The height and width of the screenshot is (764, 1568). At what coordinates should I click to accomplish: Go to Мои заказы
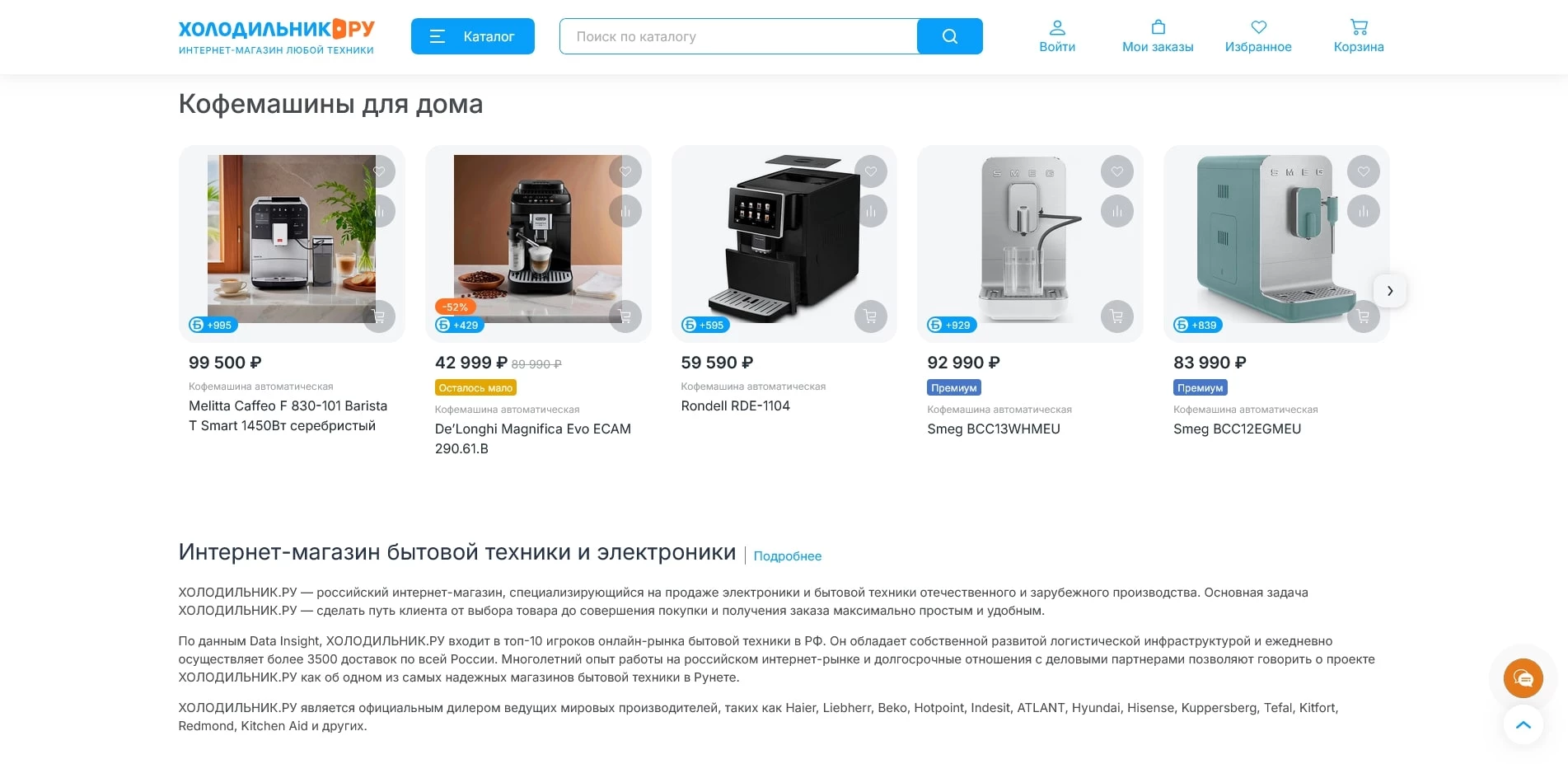[x=1158, y=36]
